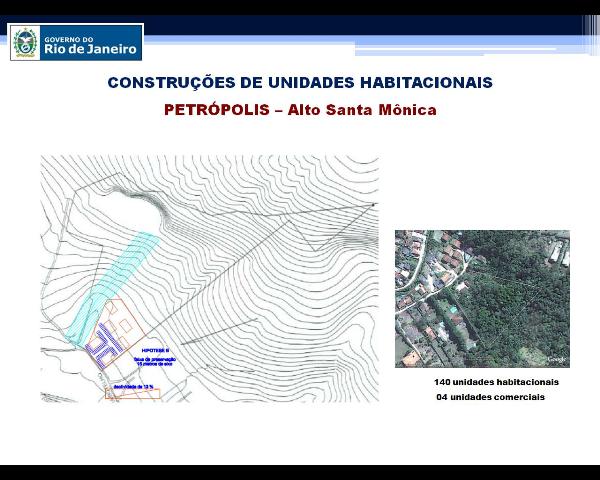Click the '140 unidades habitacionais' text
This screenshot has width=600, height=480.
[496, 382]
